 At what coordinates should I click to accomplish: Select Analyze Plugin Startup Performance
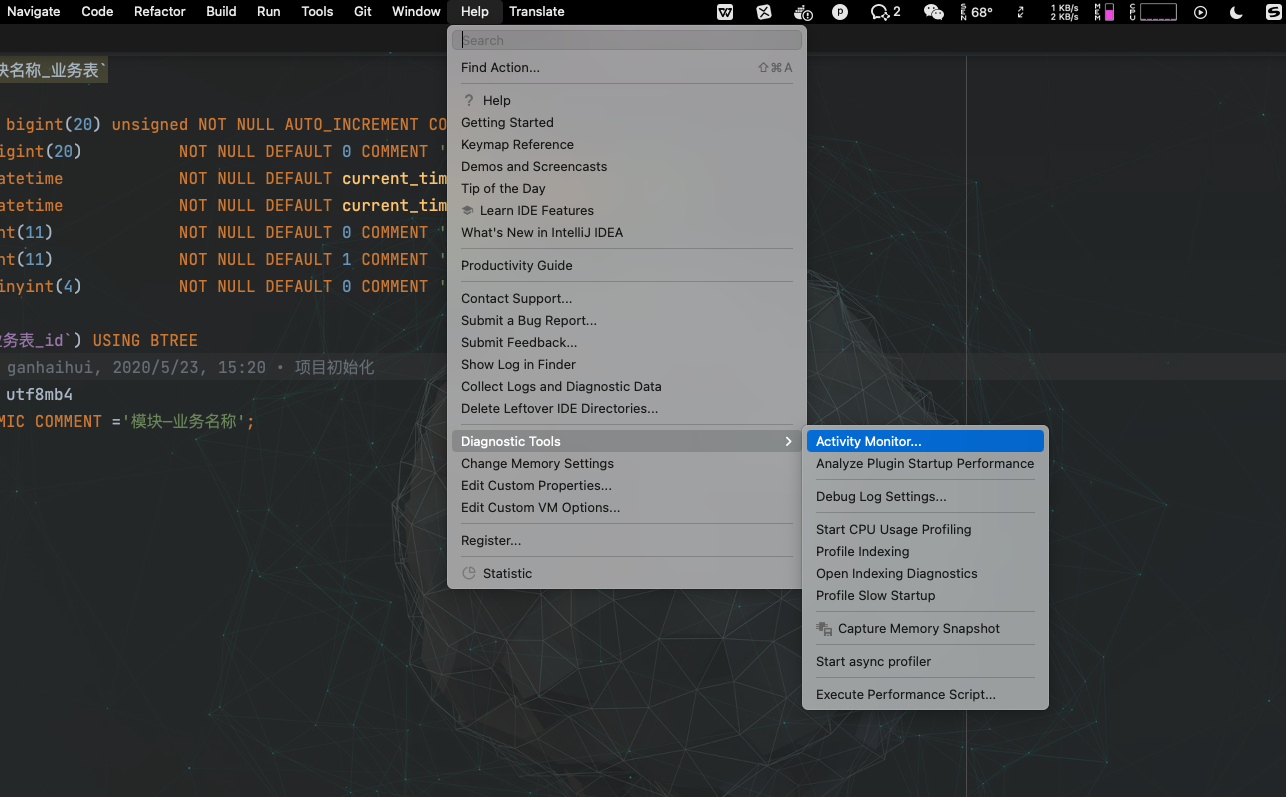click(925, 463)
